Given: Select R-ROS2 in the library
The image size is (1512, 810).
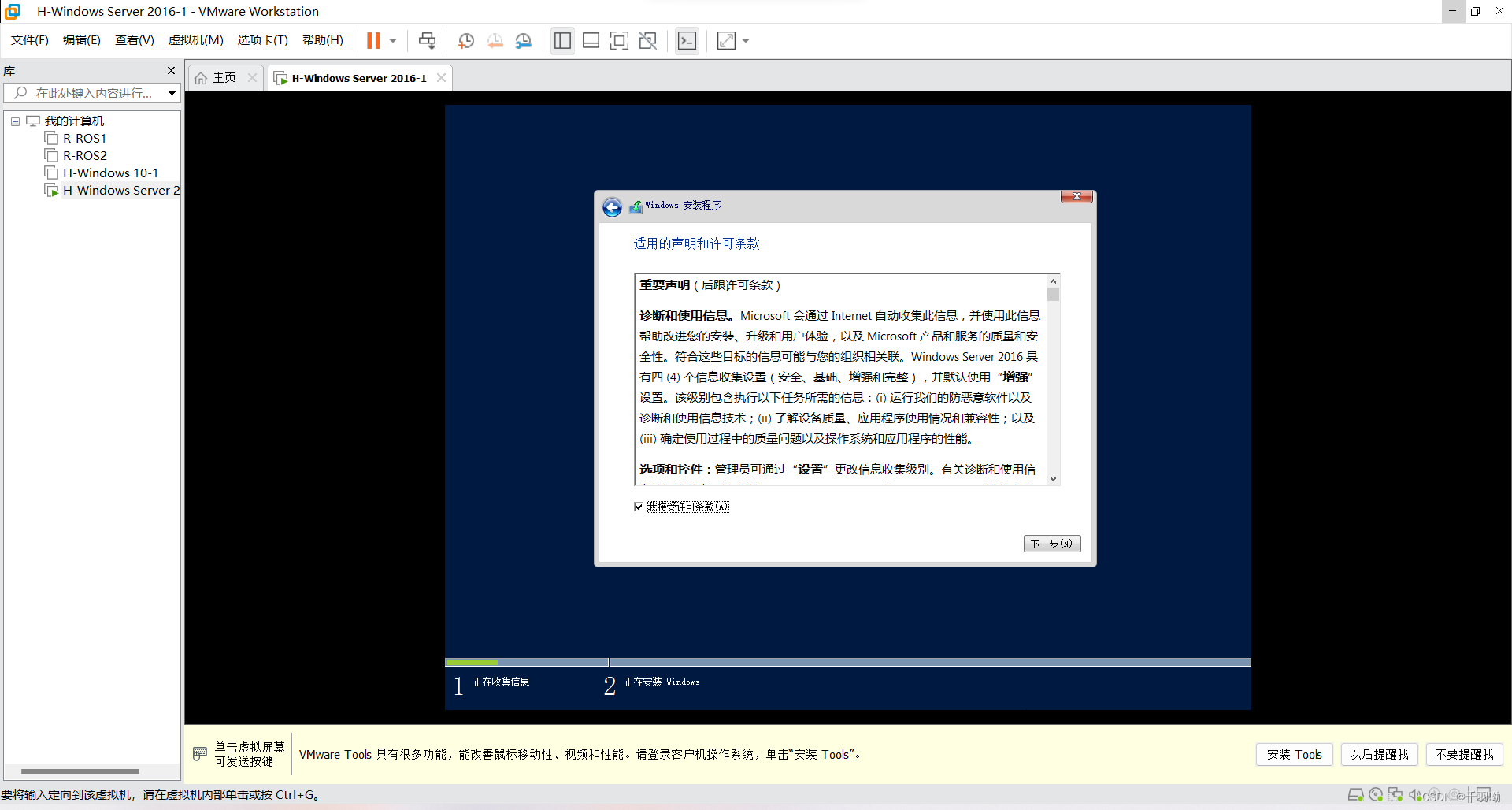Looking at the screenshot, I should click(x=85, y=156).
